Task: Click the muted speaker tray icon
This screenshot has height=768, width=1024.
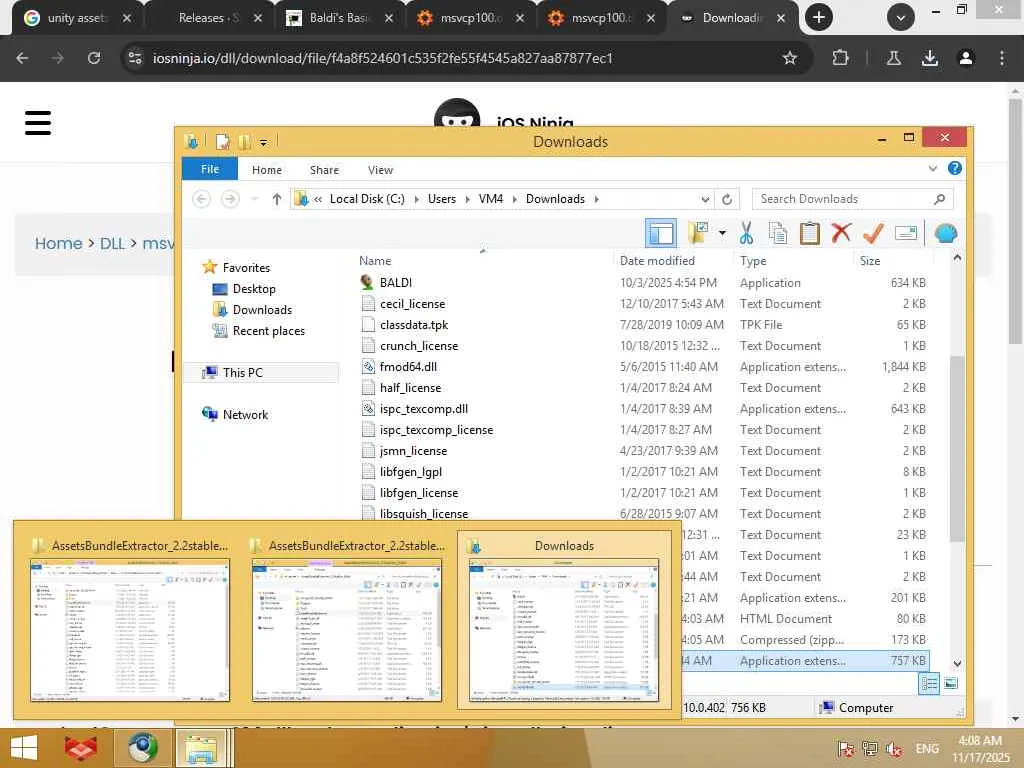Action: point(894,749)
